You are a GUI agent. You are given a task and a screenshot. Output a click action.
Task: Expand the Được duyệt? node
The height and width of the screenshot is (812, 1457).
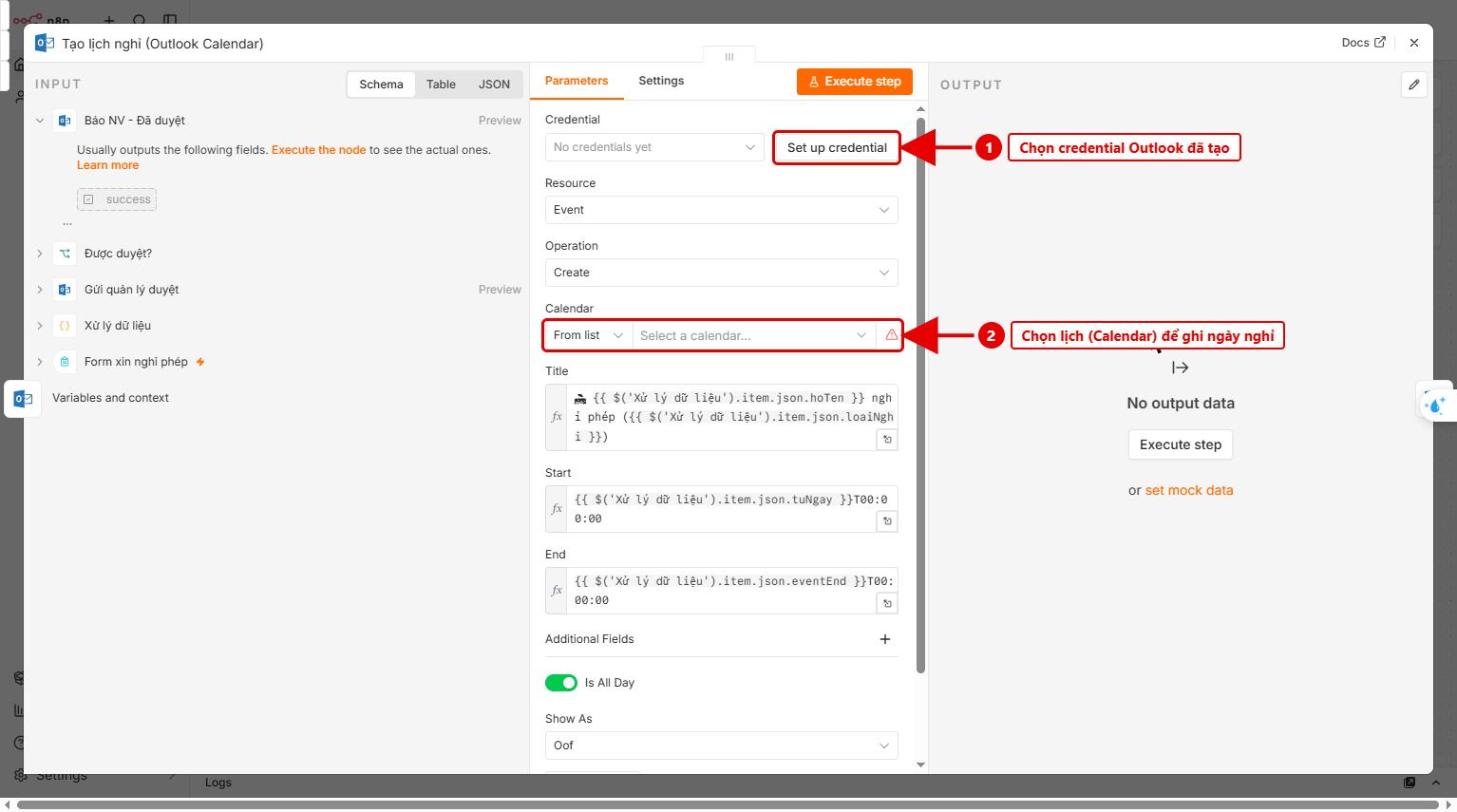(40, 253)
